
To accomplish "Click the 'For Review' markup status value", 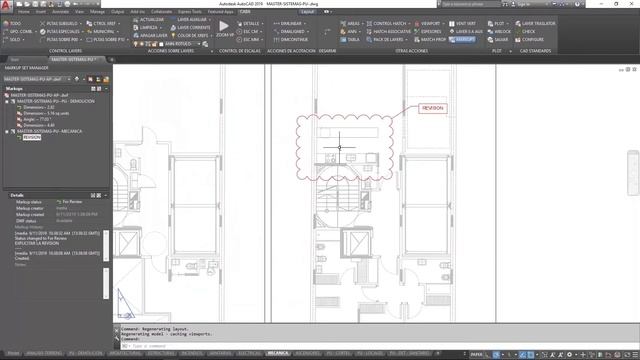I will (x=72, y=202).
